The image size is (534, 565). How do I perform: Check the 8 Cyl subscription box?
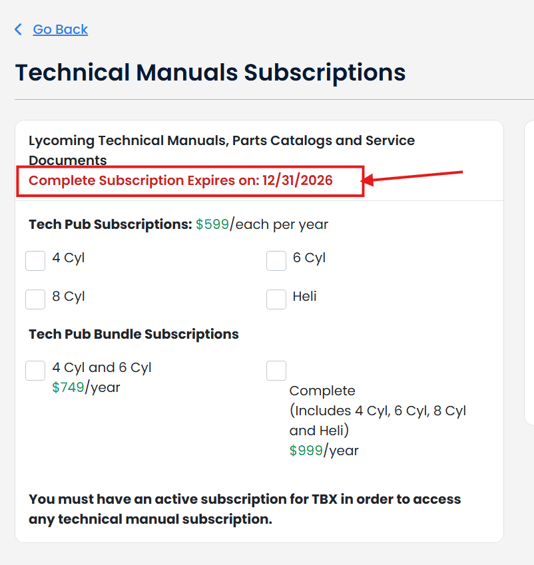(35, 299)
